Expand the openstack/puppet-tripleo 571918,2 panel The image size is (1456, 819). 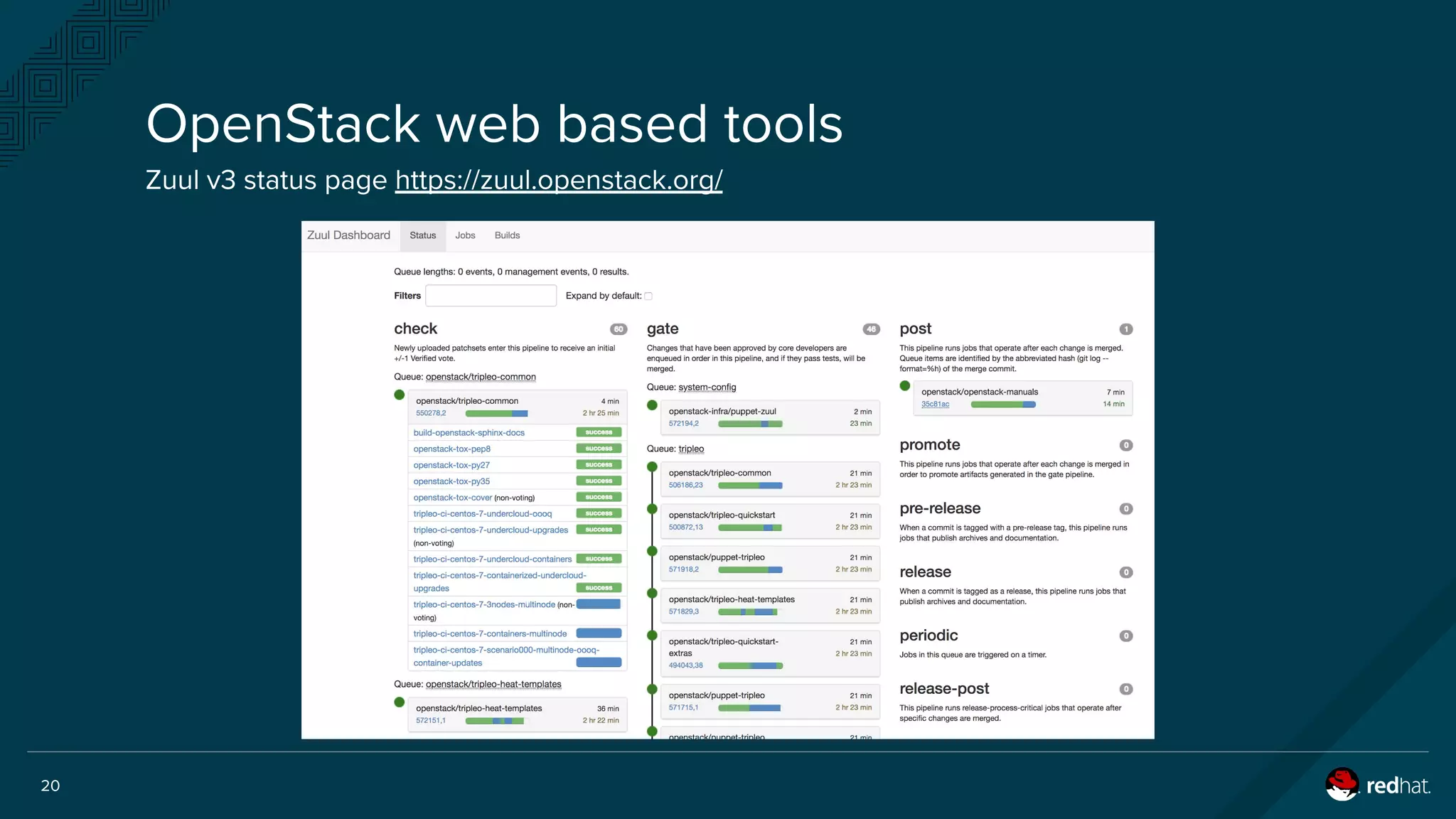(x=771, y=563)
